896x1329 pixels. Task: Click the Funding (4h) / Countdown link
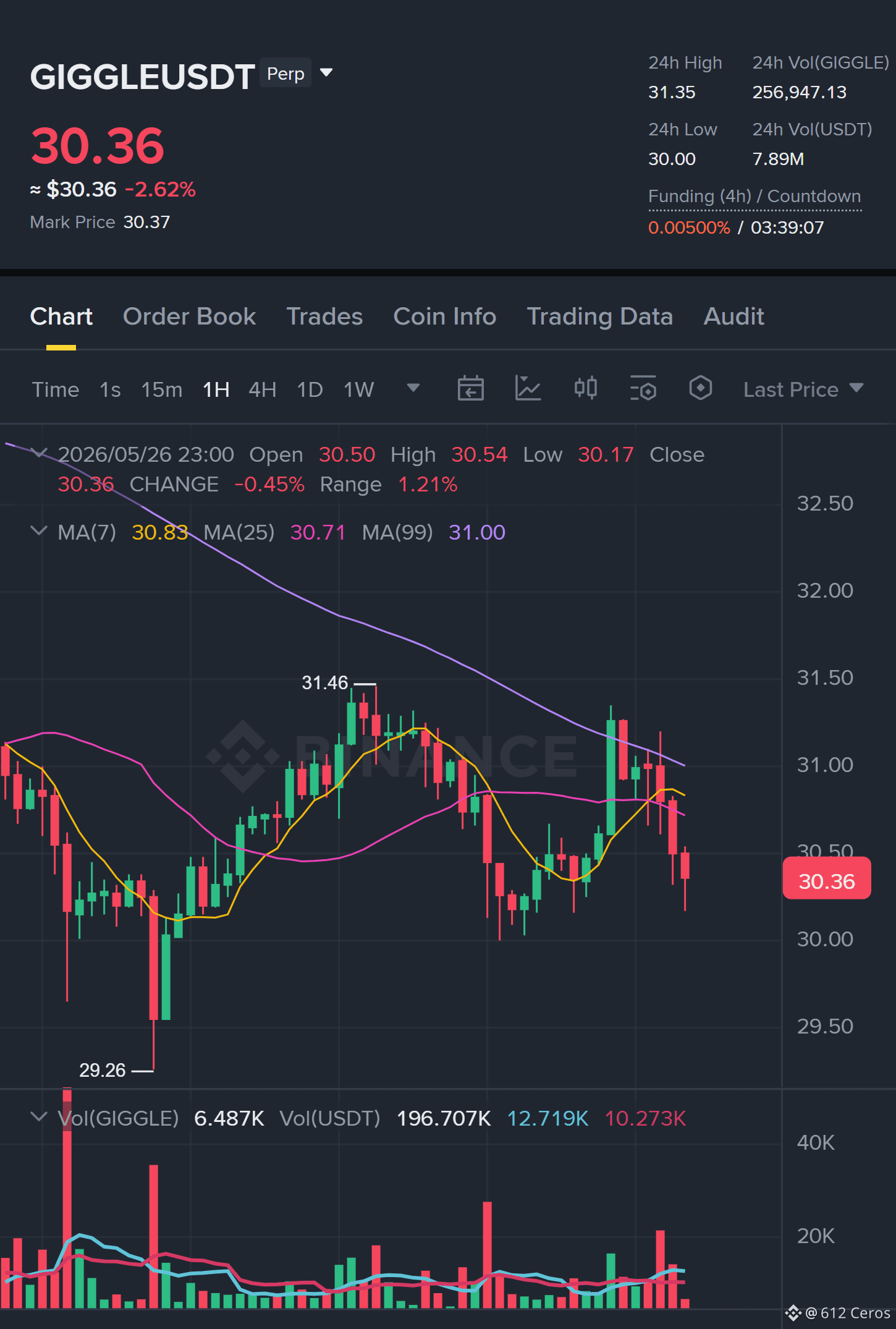click(x=754, y=197)
